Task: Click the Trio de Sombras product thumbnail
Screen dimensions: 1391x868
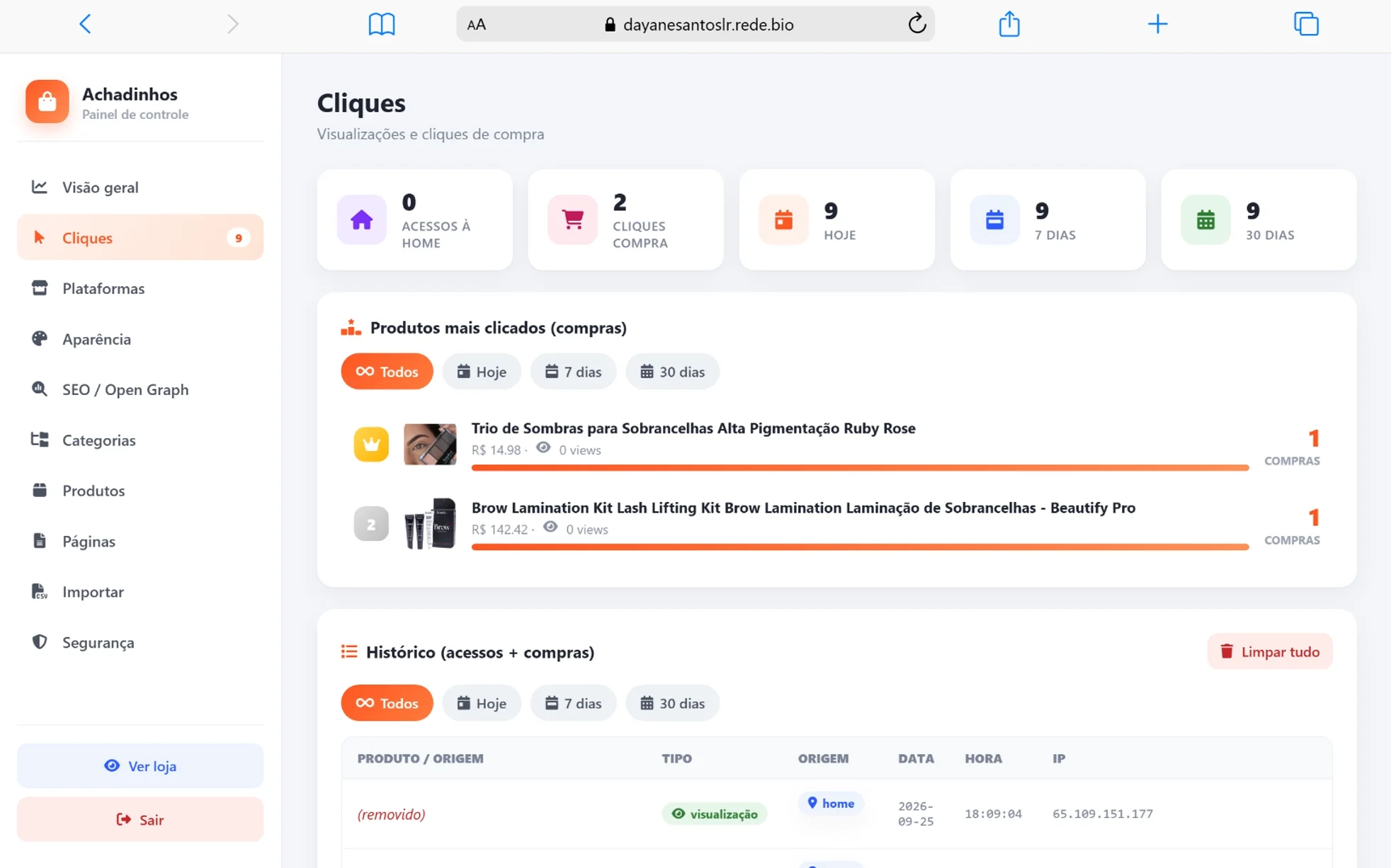Action: 430,444
